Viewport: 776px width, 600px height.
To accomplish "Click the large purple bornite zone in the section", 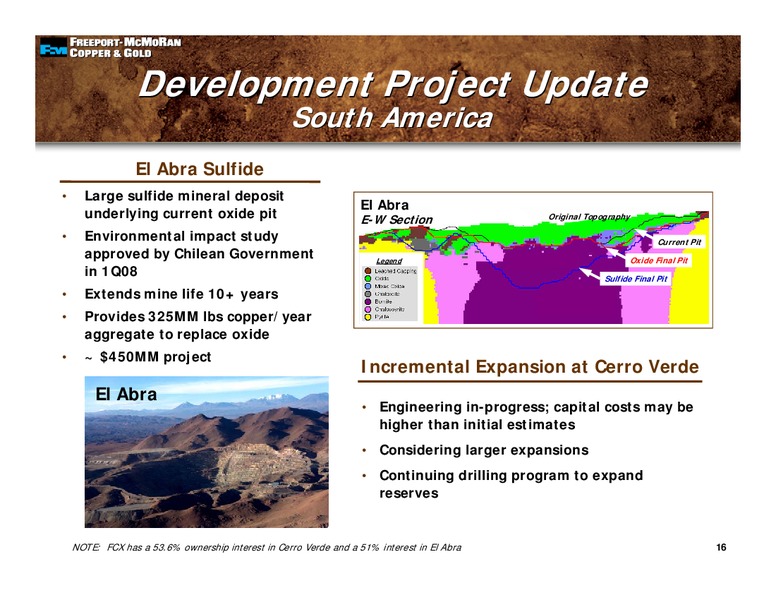I will 544,302.
